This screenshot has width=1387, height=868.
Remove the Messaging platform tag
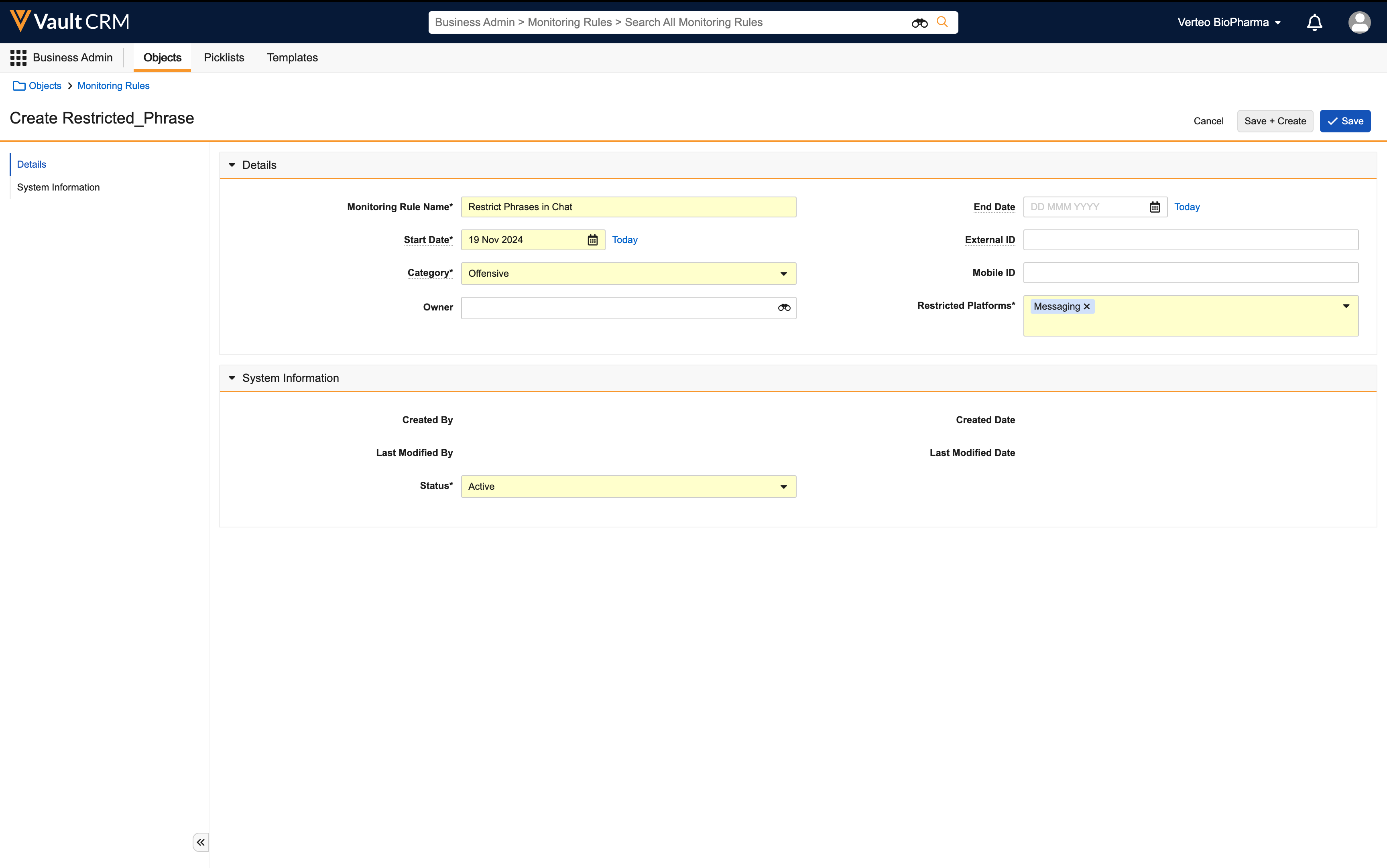click(1087, 306)
